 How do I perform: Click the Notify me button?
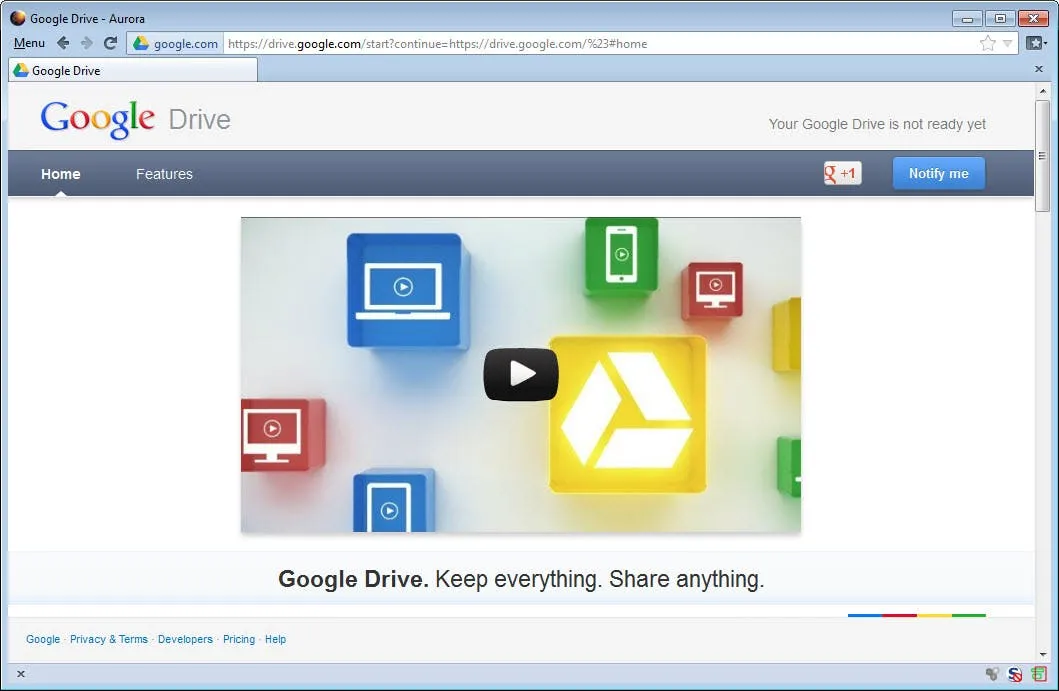937,173
